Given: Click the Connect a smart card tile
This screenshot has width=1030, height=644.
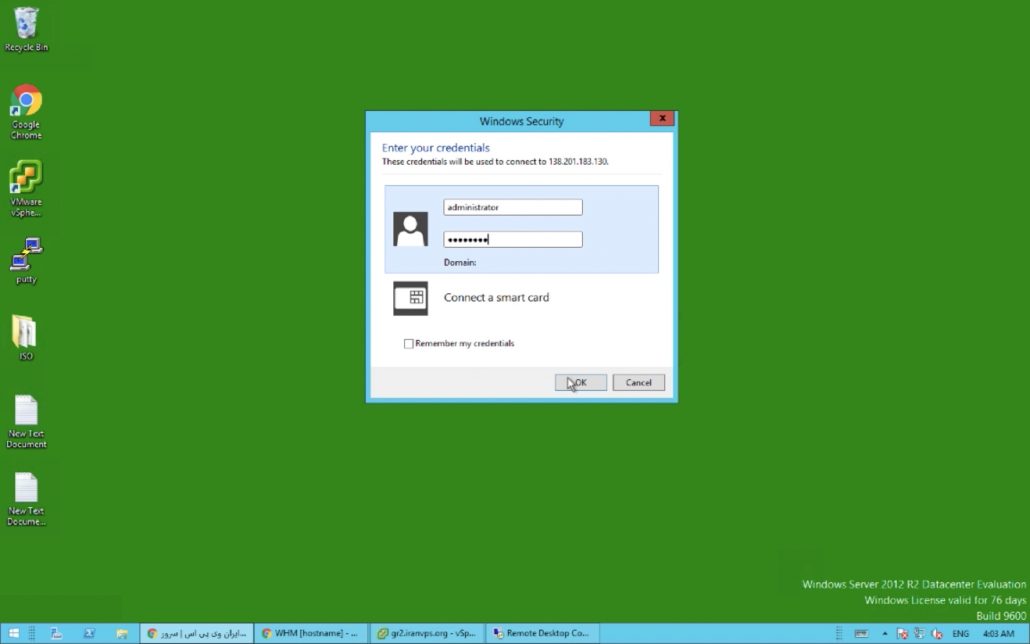Looking at the screenshot, I should pos(496,298).
